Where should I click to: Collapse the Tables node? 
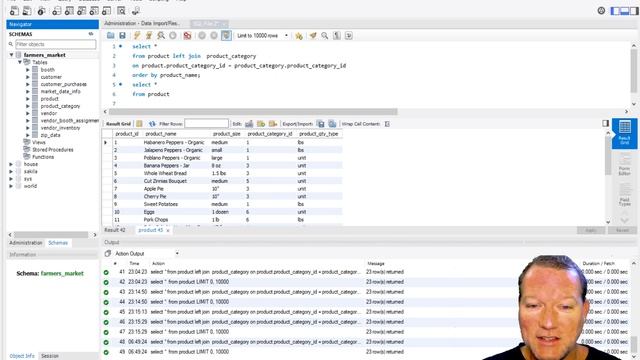coord(20,62)
